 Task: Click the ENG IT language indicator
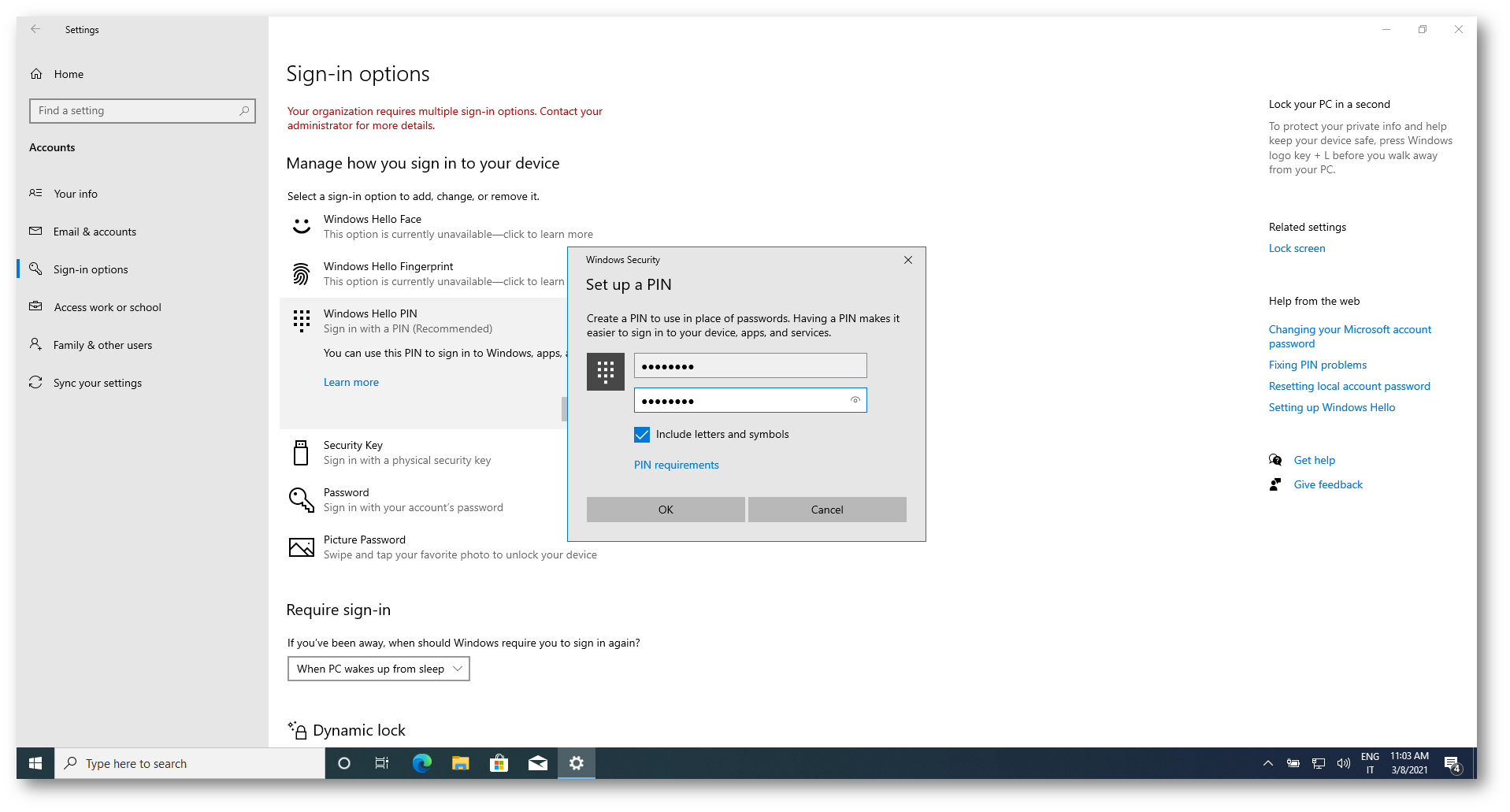point(1370,763)
